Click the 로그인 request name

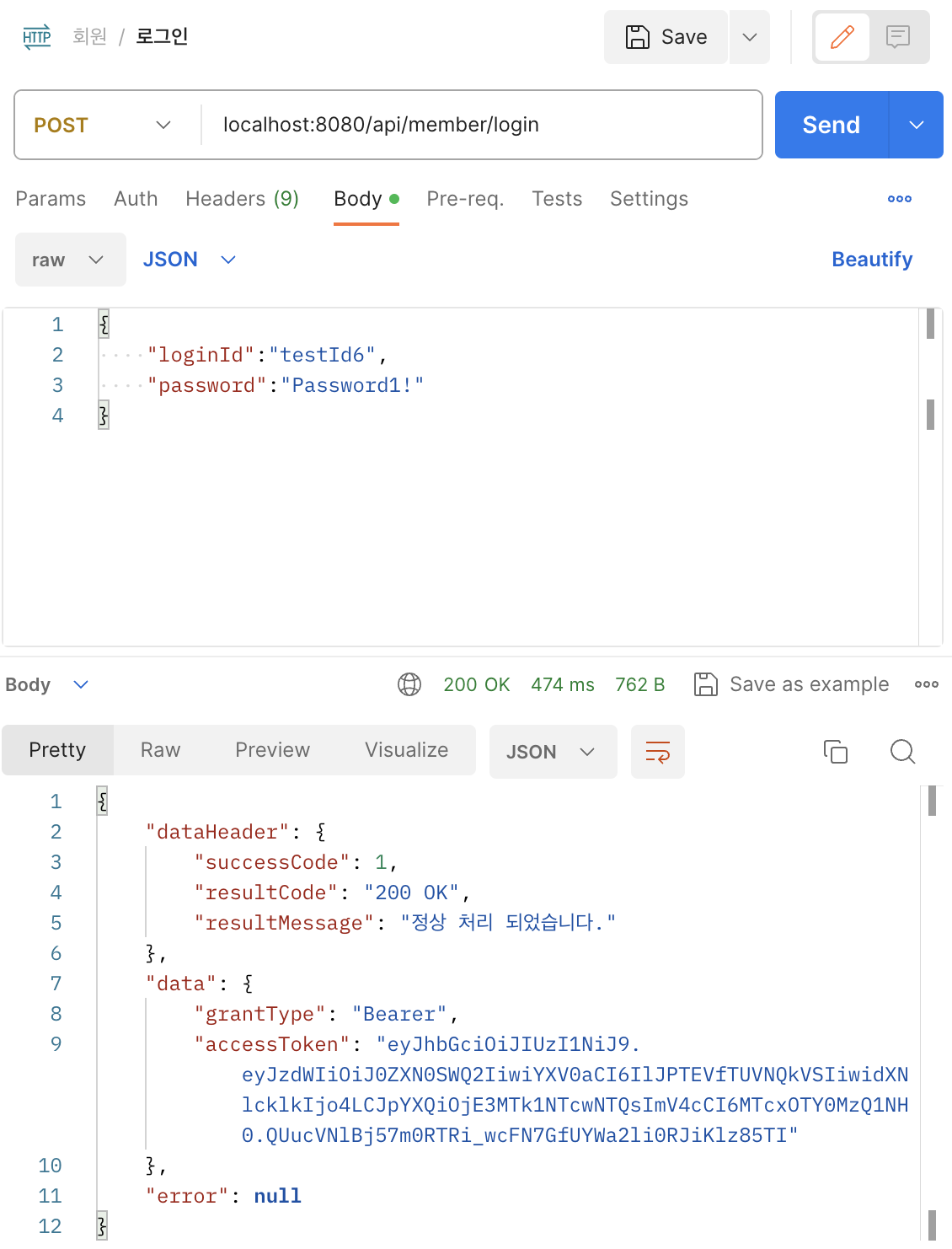pyautogui.click(x=162, y=36)
